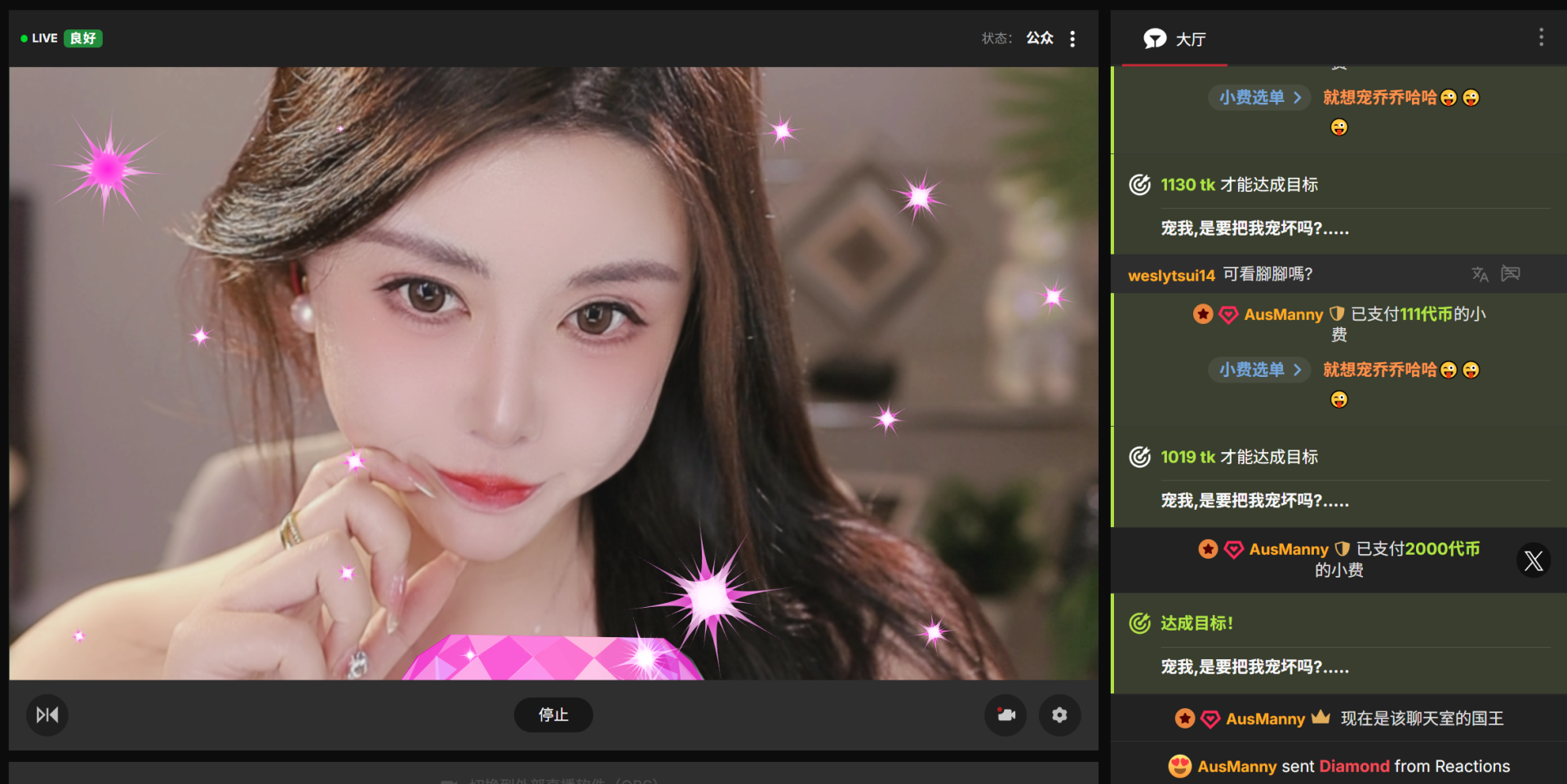This screenshot has width=1567, height=784.
Task: Click the 良好 connection quality badge
Action: coord(83,38)
